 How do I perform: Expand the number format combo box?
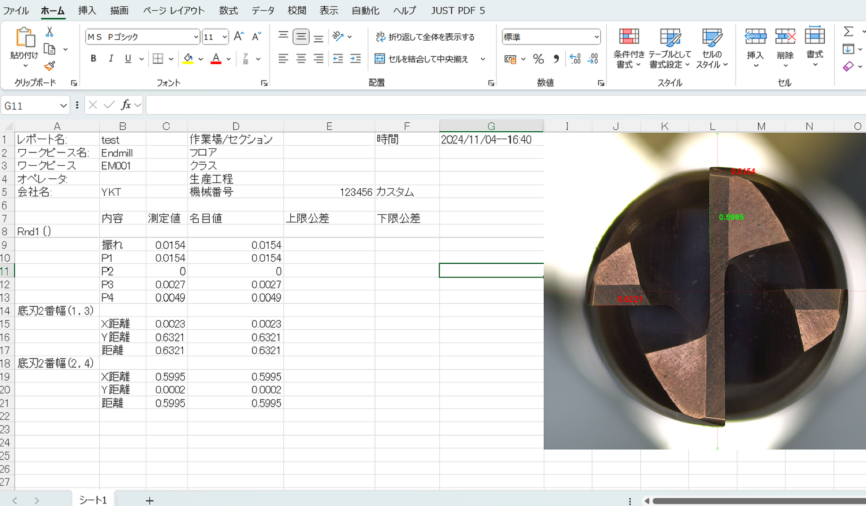pyautogui.click(x=596, y=37)
